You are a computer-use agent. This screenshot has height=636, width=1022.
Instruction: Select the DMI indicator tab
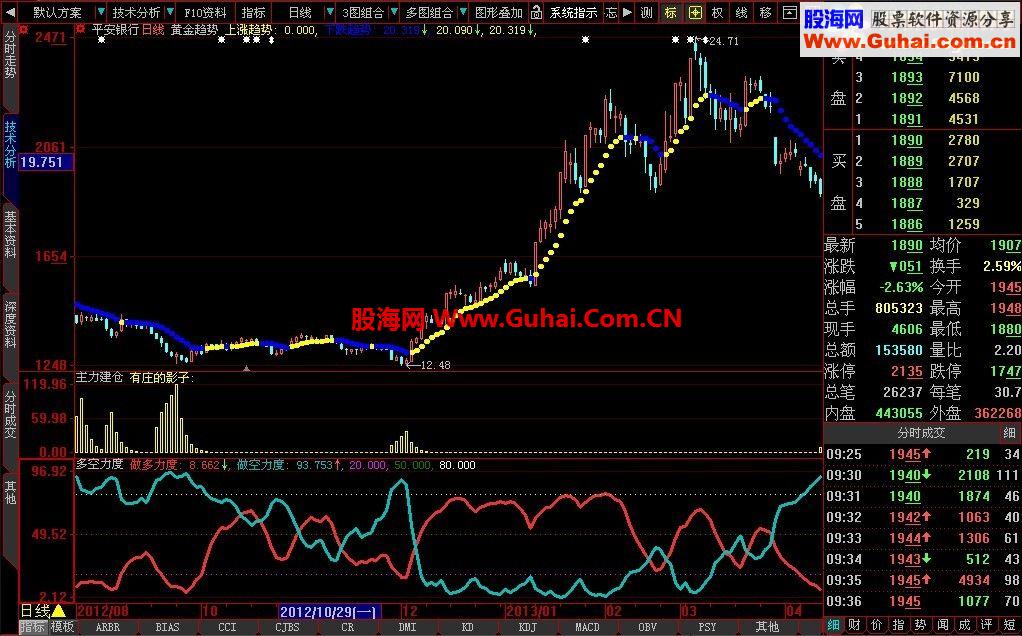(407, 628)
